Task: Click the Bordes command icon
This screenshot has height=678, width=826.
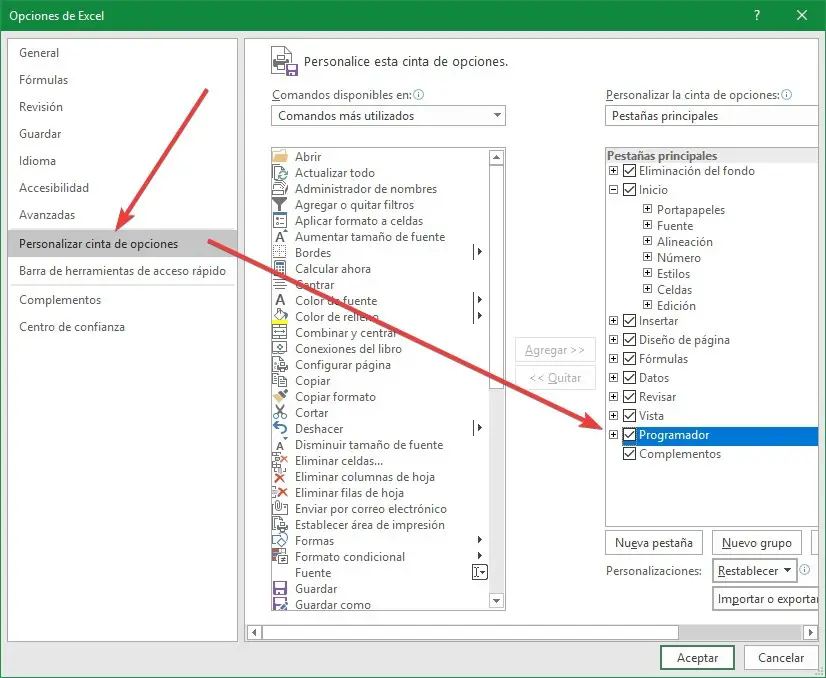Action: click(280, 252)
